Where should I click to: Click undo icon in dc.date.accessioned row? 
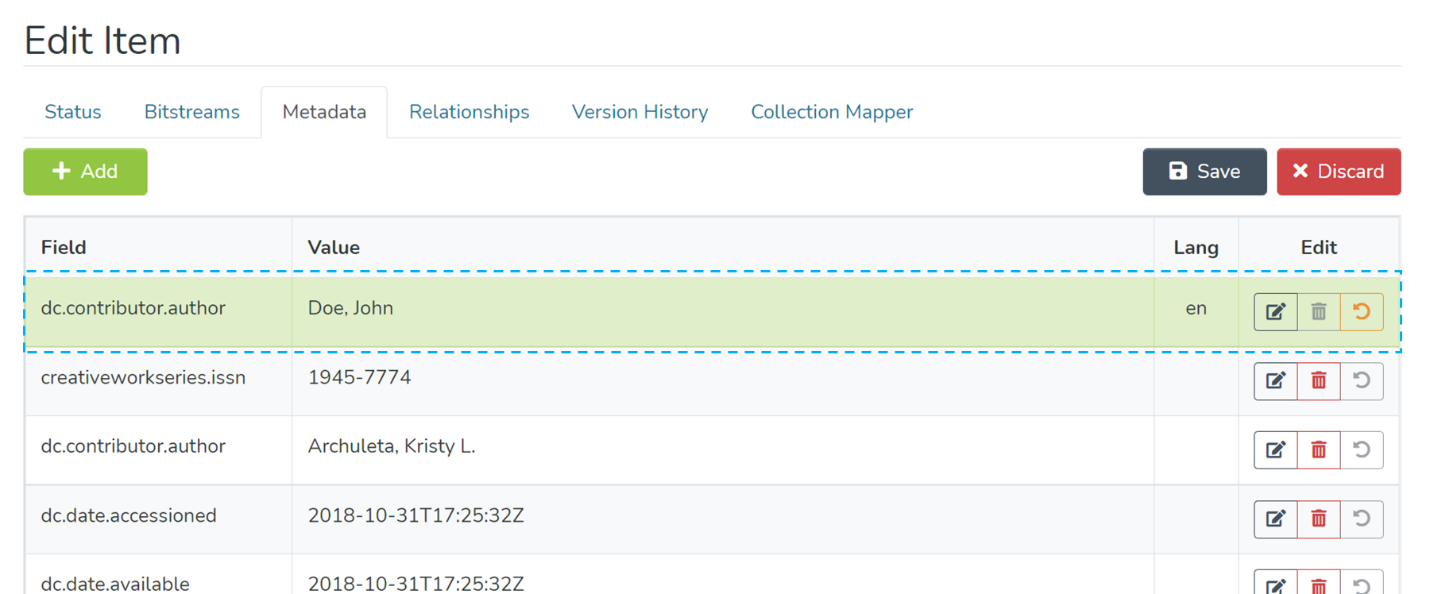[x=1361, y=519]
